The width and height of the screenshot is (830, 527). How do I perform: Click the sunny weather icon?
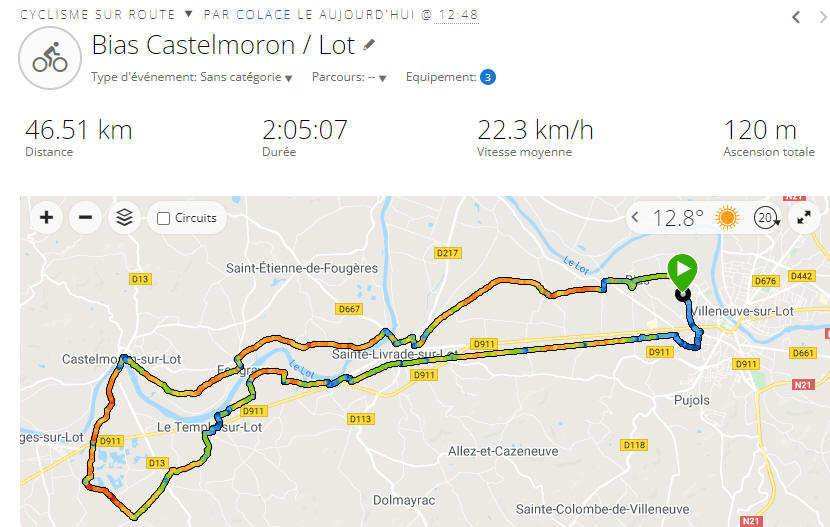pyautogui.click(x=727, y=217)
